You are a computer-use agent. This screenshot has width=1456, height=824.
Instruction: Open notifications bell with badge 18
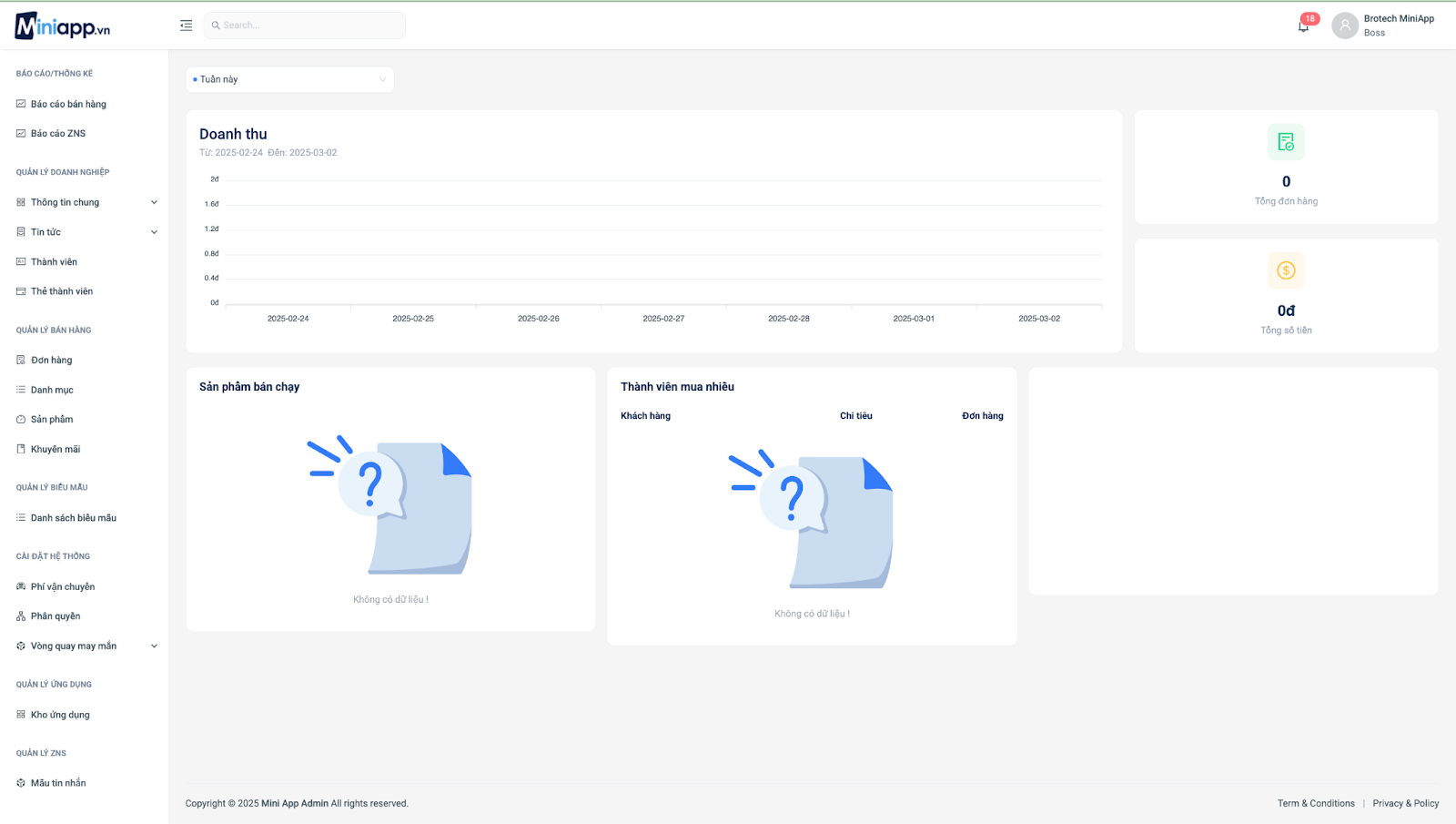(1303, 25)
